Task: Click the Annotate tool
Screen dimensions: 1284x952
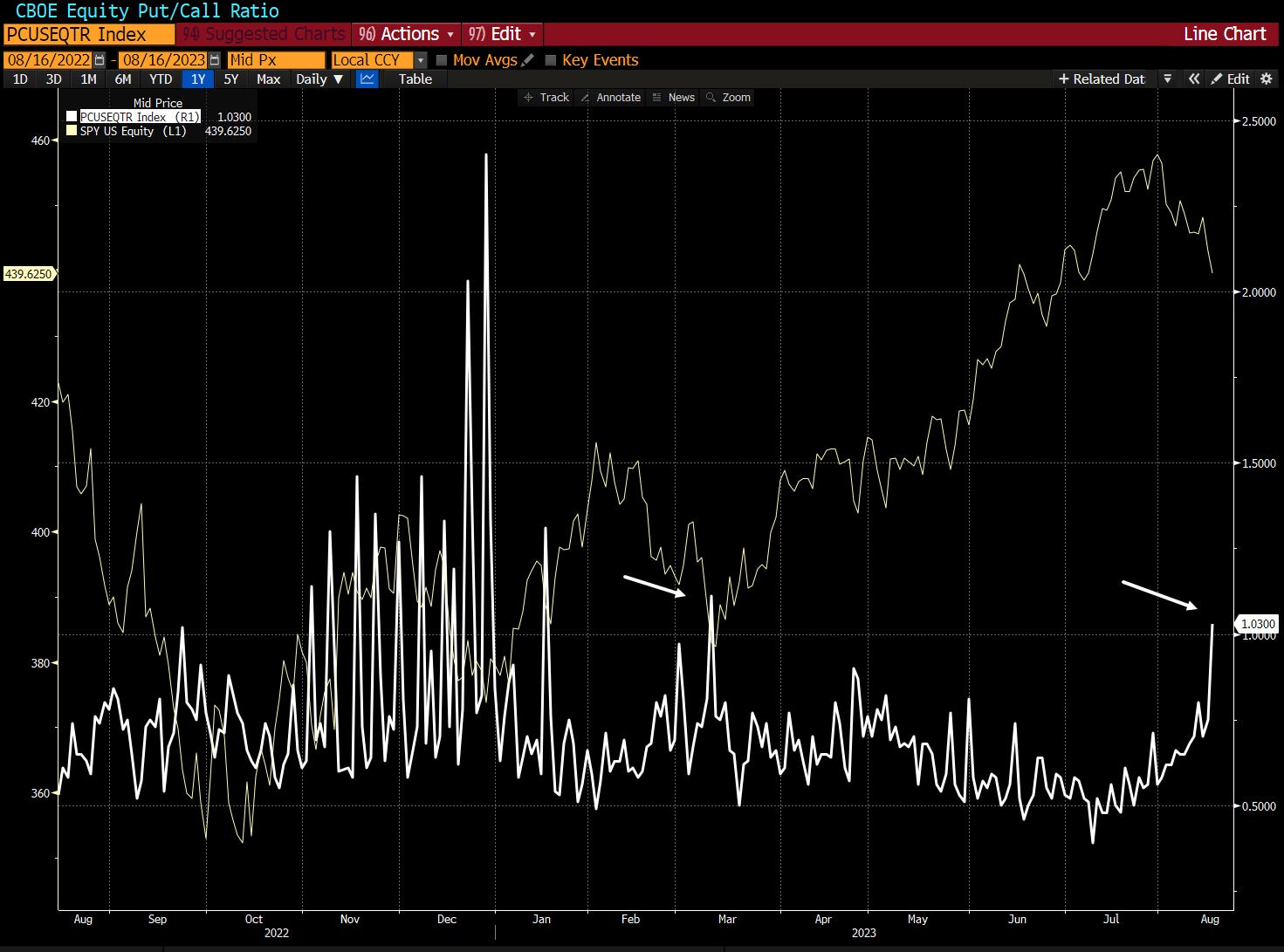Action: [610, 97]
